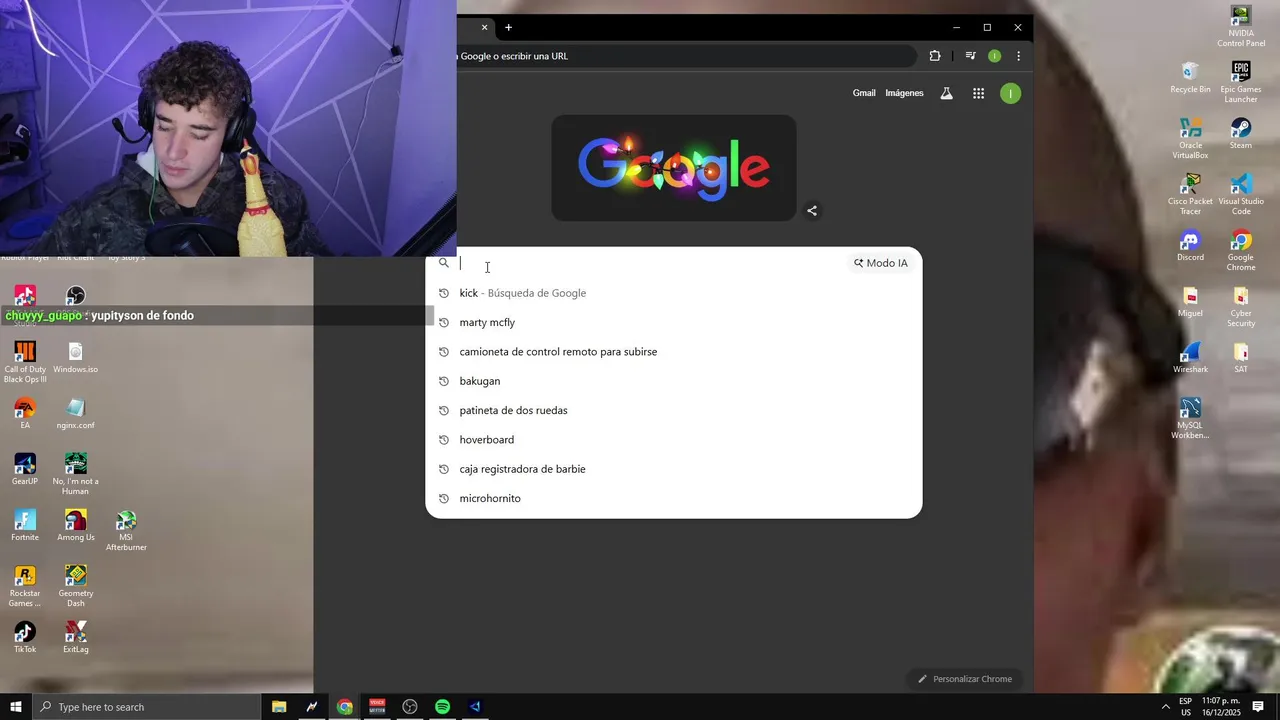1280x720 pixels.
Task: Click Chrome toolbar profile avatar
Action: click(x=994, y=56)
